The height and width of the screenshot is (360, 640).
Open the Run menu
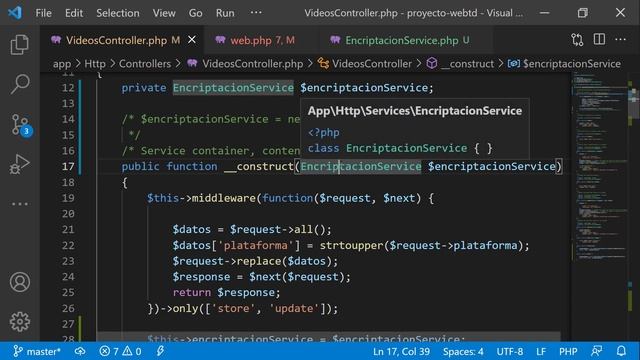pyautogui.click(x=225, y=13)
